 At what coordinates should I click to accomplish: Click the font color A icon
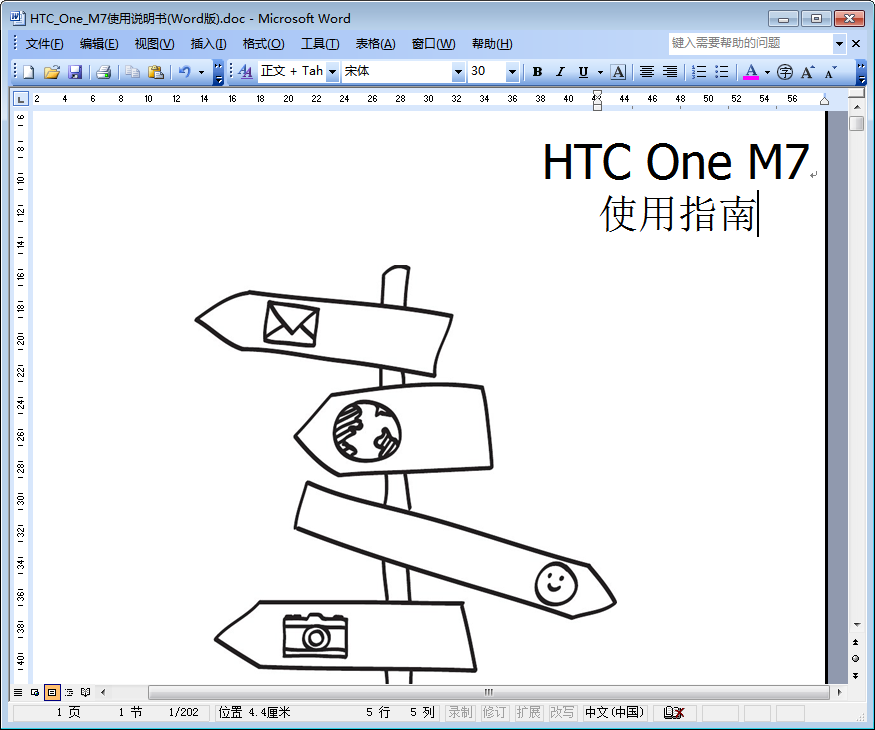(751, 72)
